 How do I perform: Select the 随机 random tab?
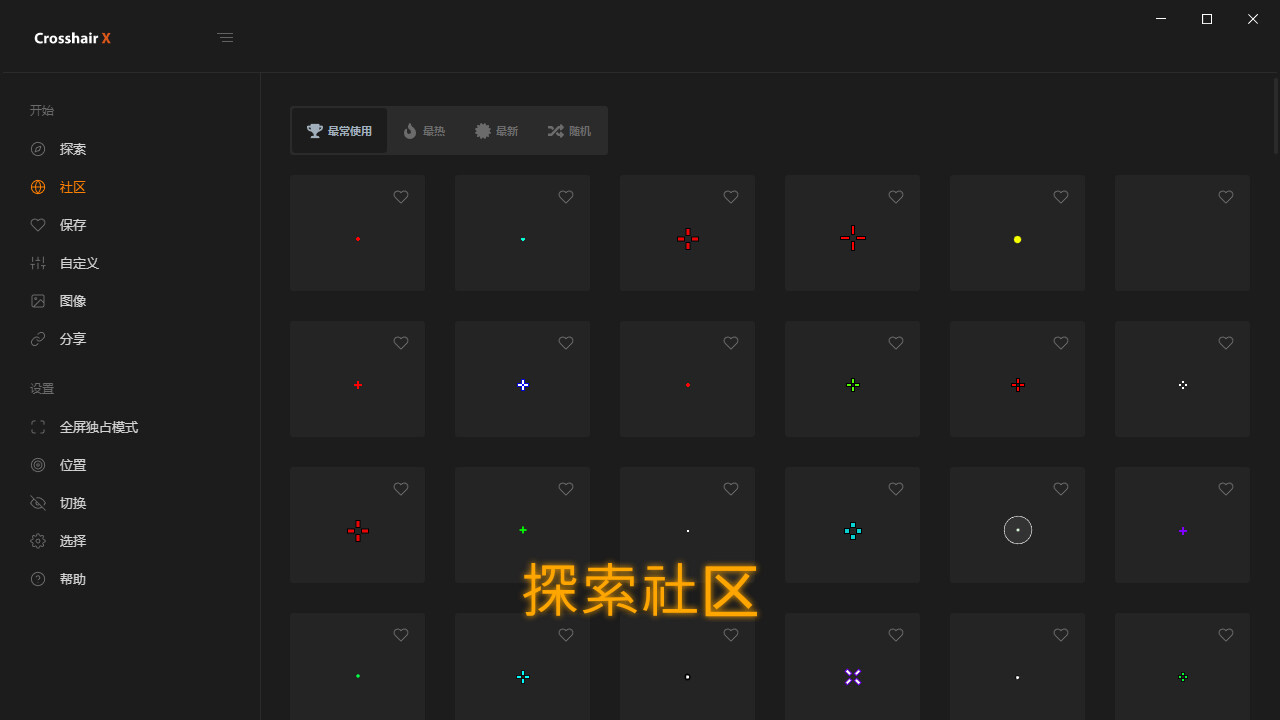point(569,131)
